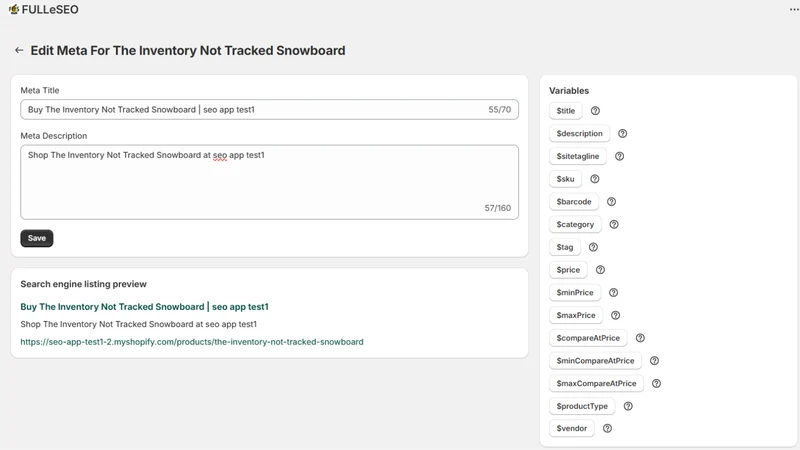
Task: Open help icon next to $category
Action: point(614,224)
